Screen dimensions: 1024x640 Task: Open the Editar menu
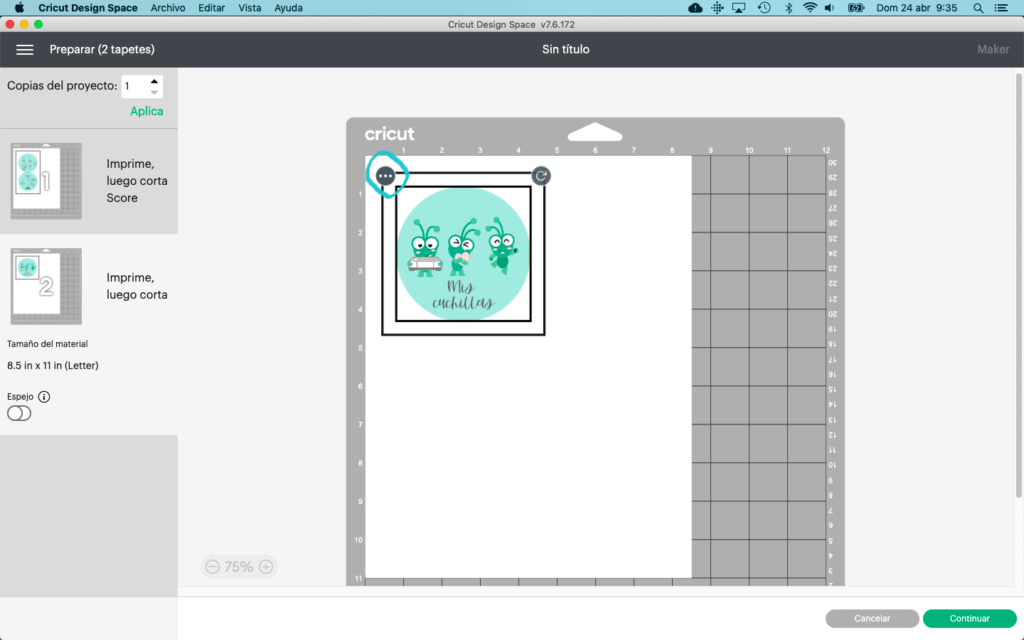(x=212, y=8)
